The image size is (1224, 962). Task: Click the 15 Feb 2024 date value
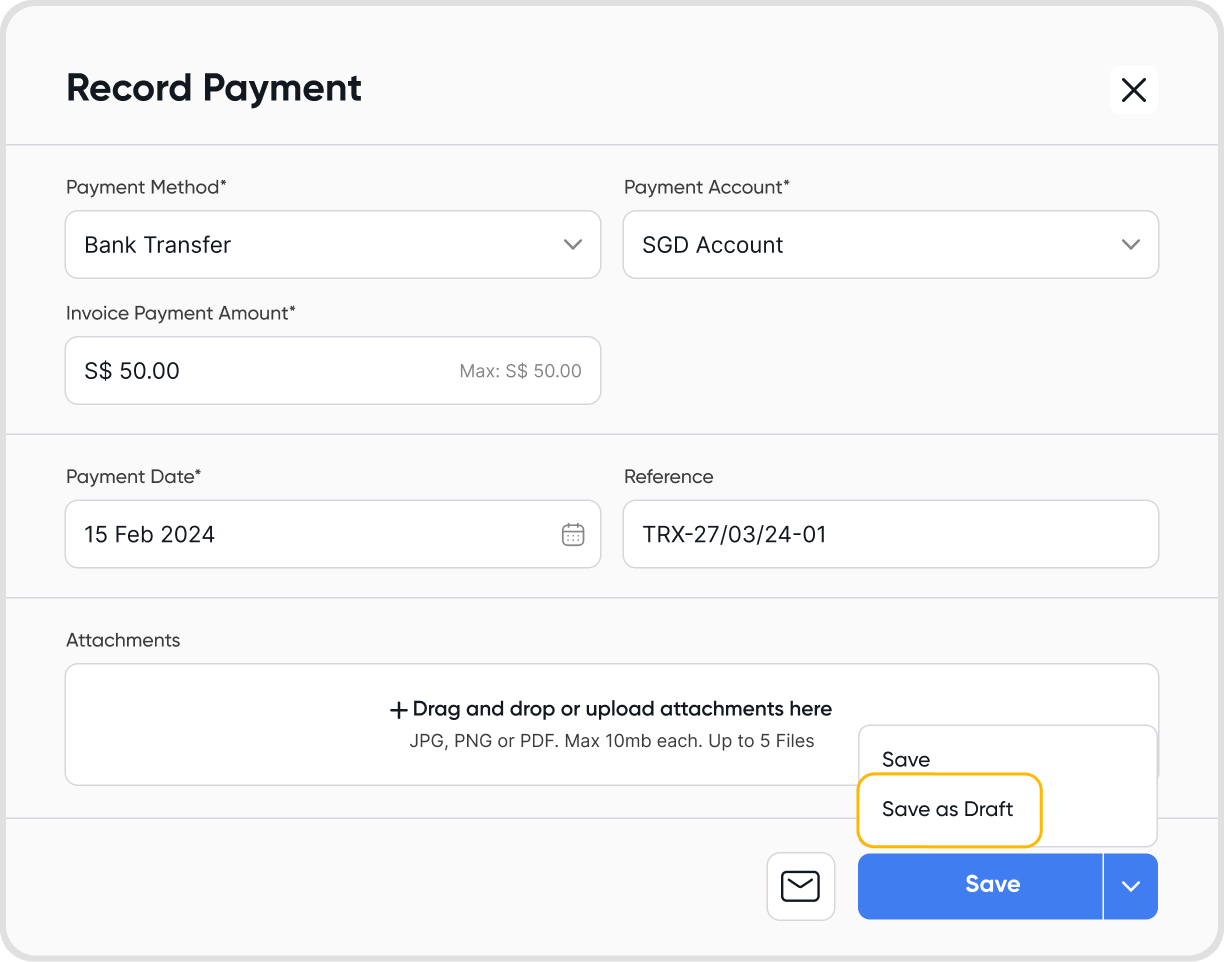[x=150, y=534]
